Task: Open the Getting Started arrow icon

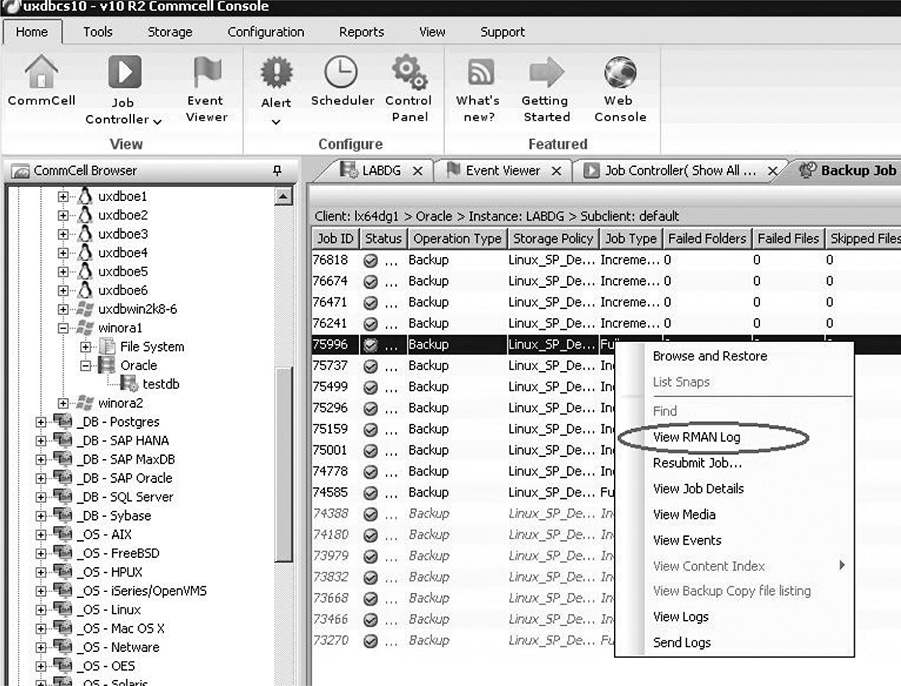Action: pos(546,72)
